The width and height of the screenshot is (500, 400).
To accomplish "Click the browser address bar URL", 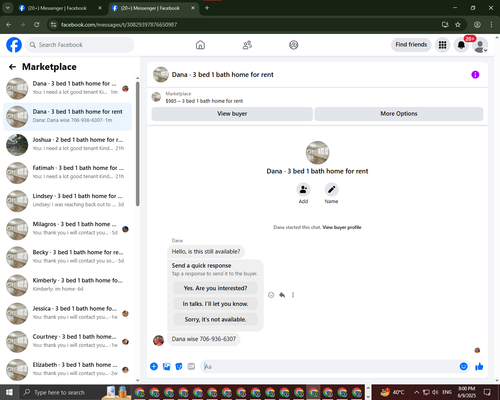I will [119, 25].
